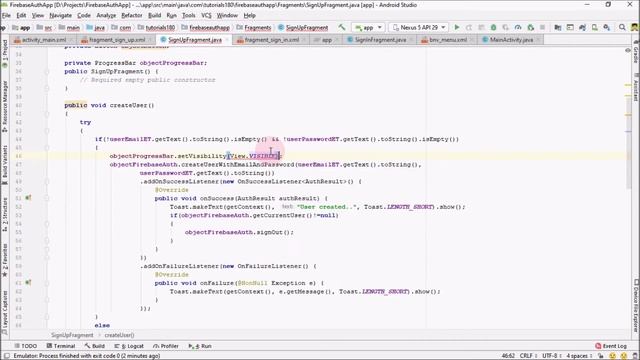Open Favorites side panel
The height and width of the screenshot is (360, 640).
[x=5, y=260]
